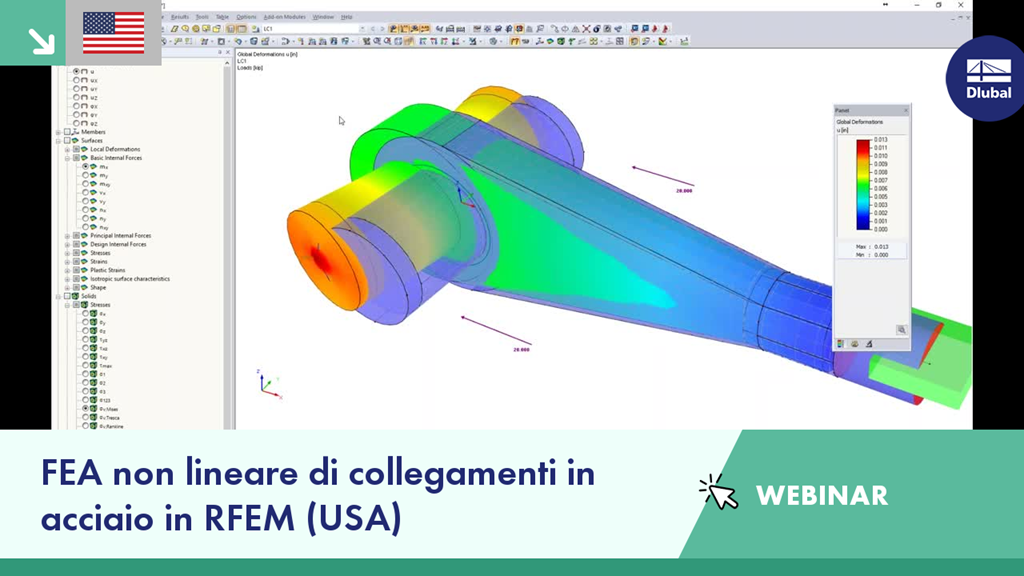Select the nxy internal force radio button

(86, 227)
